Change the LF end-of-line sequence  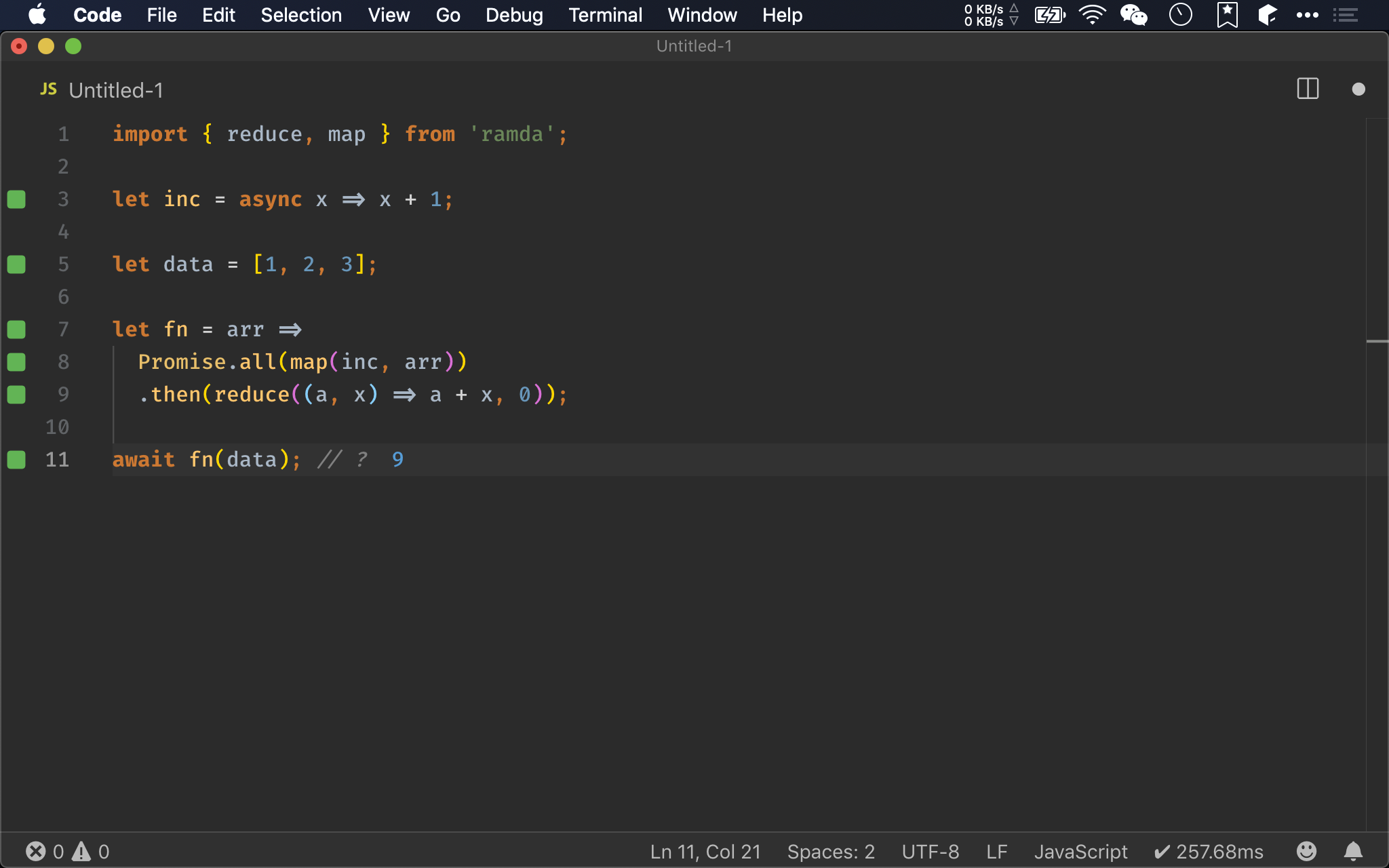point(996,851)
